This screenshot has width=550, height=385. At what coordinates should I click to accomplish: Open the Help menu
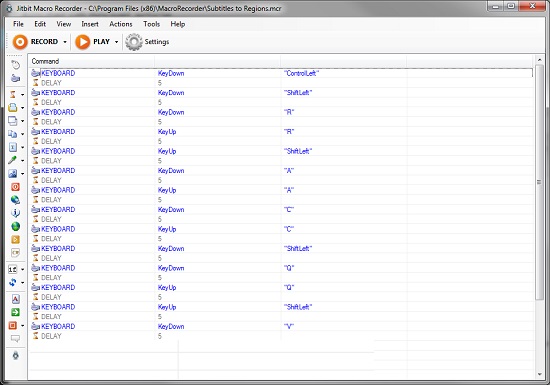[x=178, y=24]
